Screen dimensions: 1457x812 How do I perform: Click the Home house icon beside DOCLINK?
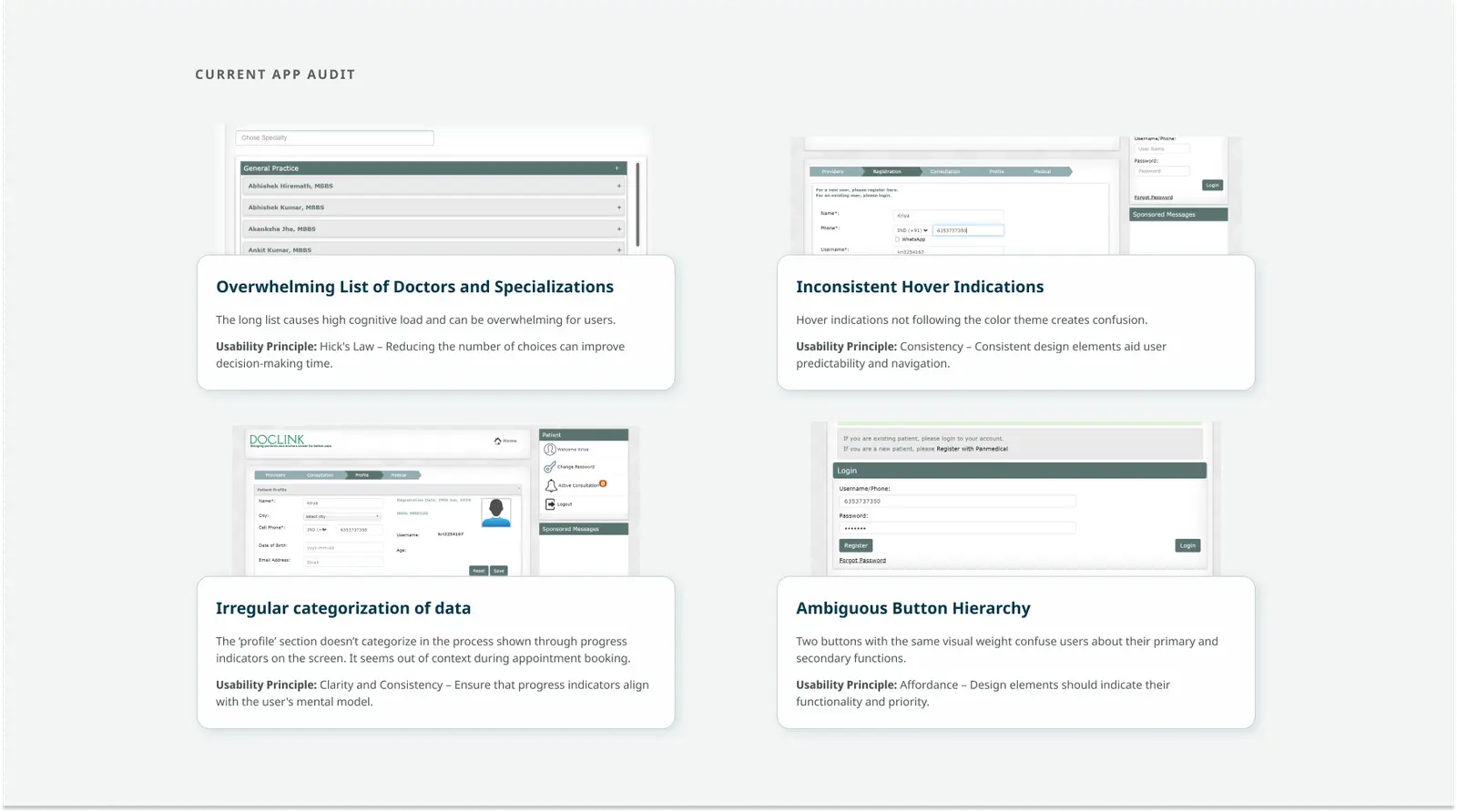coord(498,441)
